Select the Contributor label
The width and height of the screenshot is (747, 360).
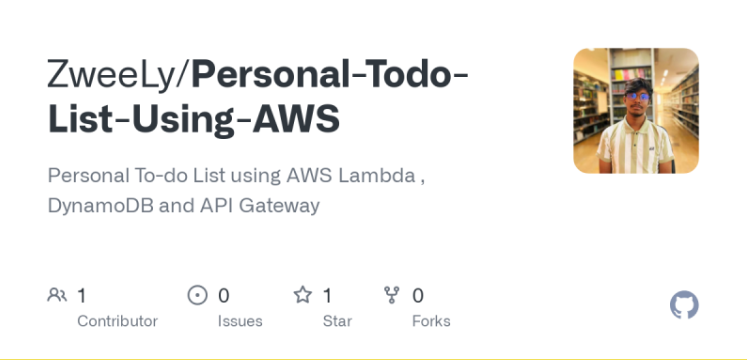pos(117,321)
